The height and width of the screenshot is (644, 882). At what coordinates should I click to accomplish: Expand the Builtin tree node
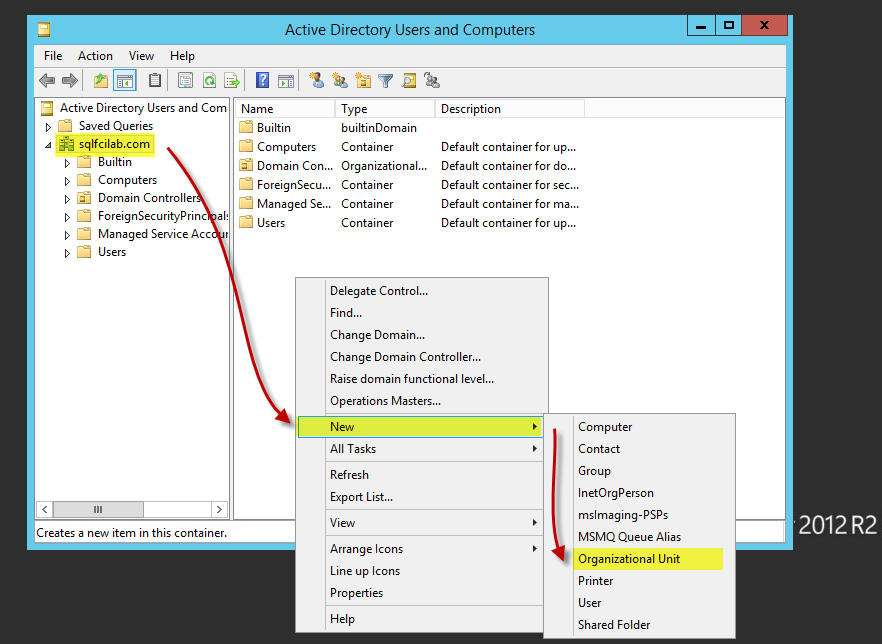click(67, 163)
